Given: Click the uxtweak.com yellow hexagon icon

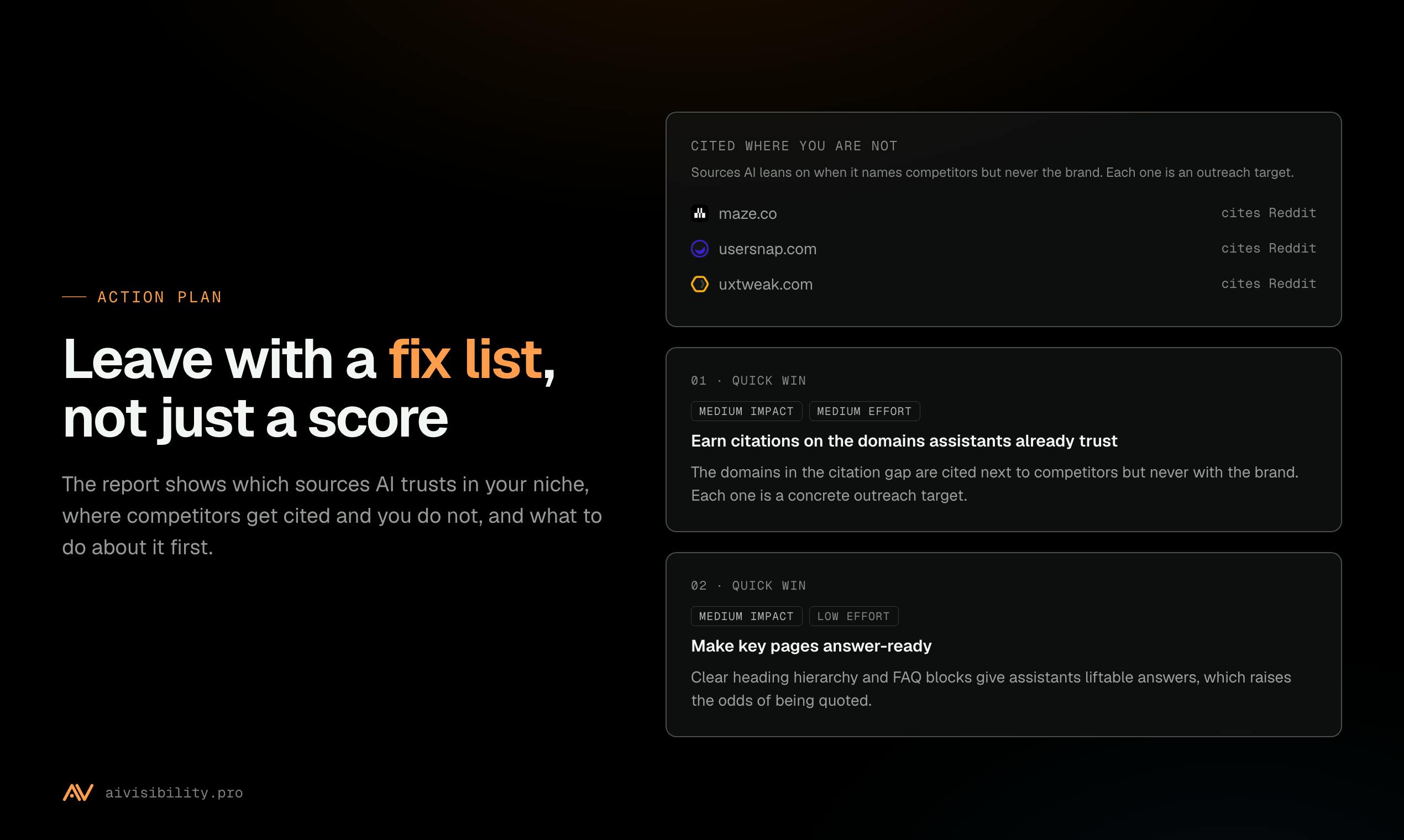Looking at the screenshot, I should (x=700, y=284).
